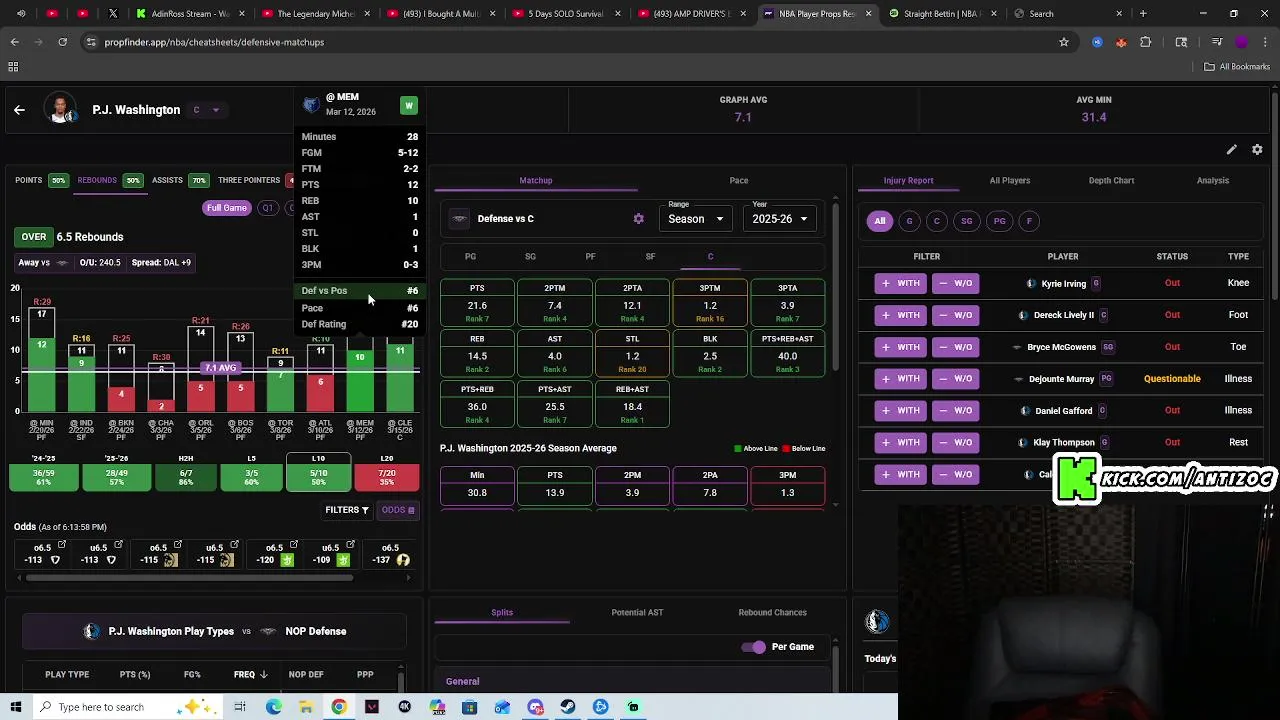This screenshot has height=720, width=1280.
Task: Go back using the arrow beside P.J. Washington
Action: tap(19, 110)
